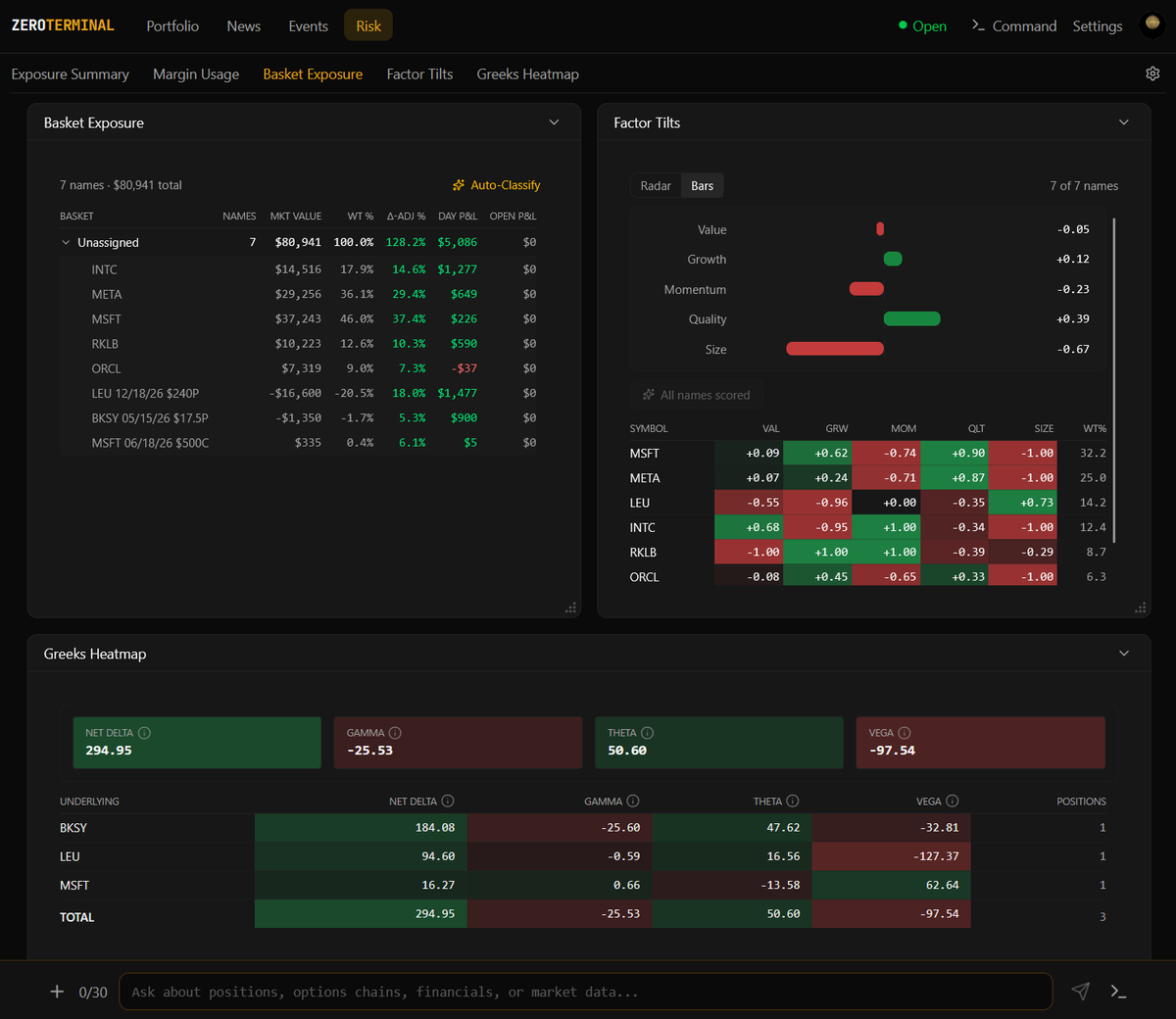Click the ORCL -$37 day P&L value
1176x1019 pixels.
(x=465, y=368)
